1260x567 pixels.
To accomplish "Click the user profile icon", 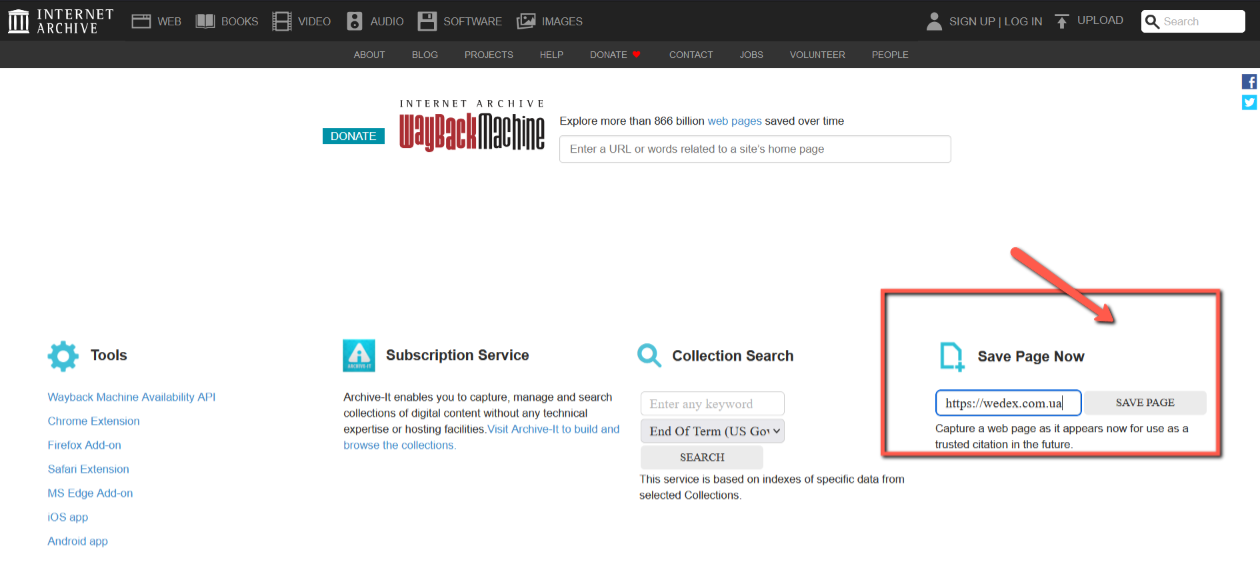I will coord(934,21).
